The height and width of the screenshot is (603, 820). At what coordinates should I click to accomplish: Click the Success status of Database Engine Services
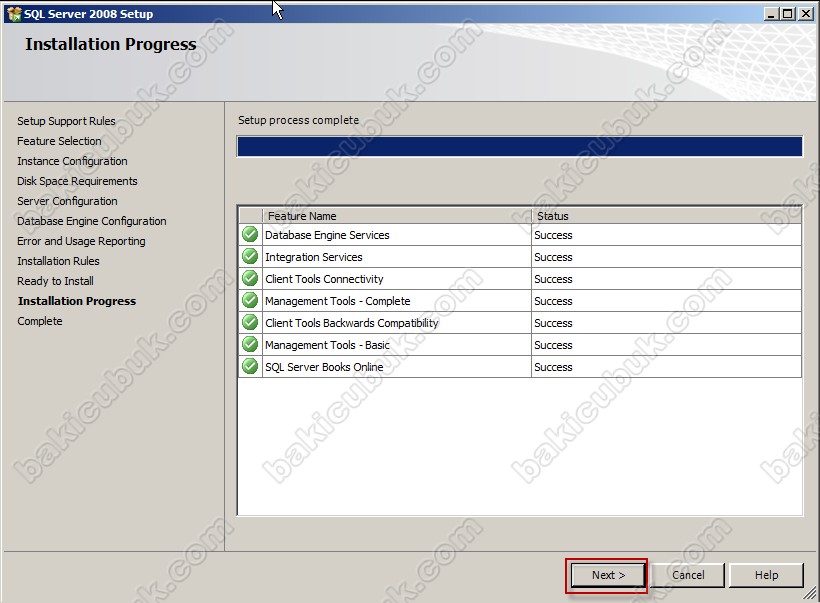pos(553,235)
